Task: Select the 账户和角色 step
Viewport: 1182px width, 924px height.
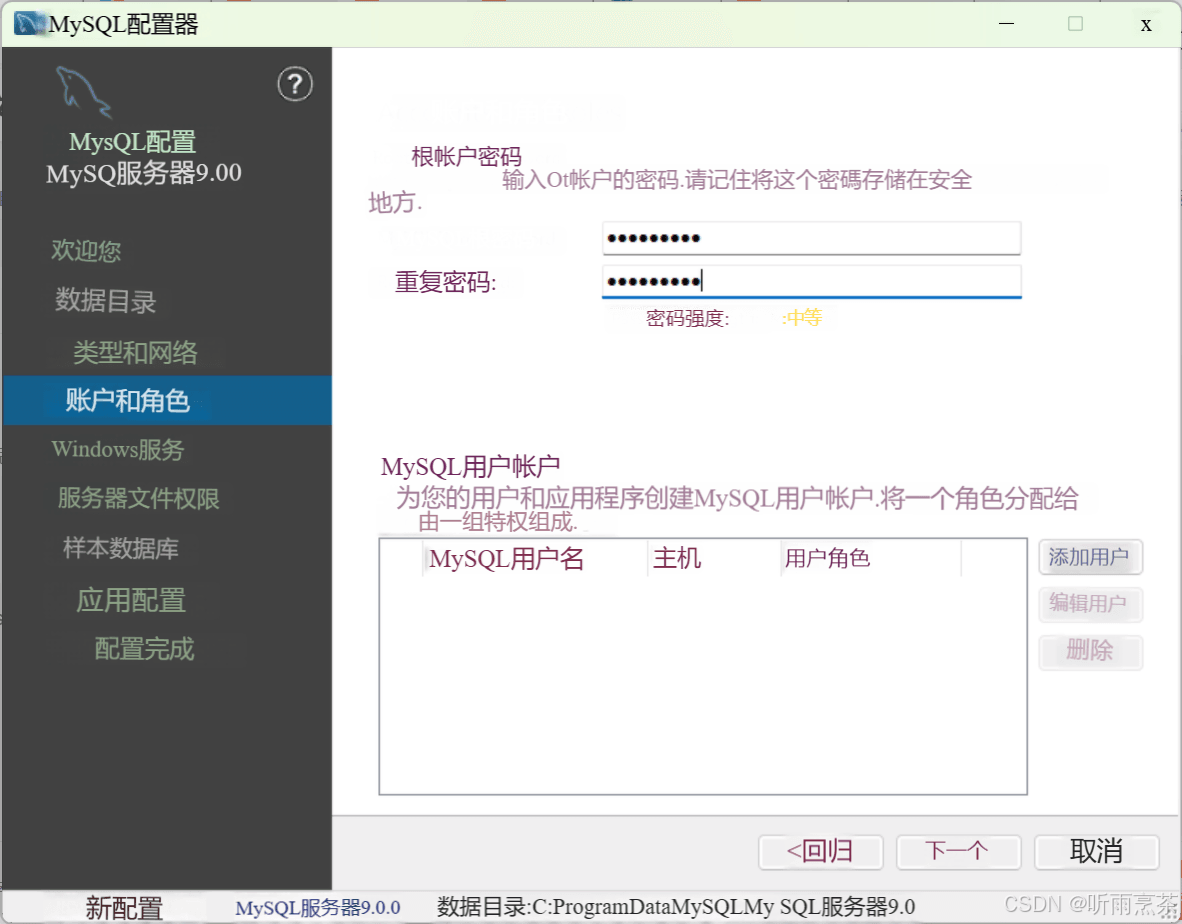Action: coord(167,400)
